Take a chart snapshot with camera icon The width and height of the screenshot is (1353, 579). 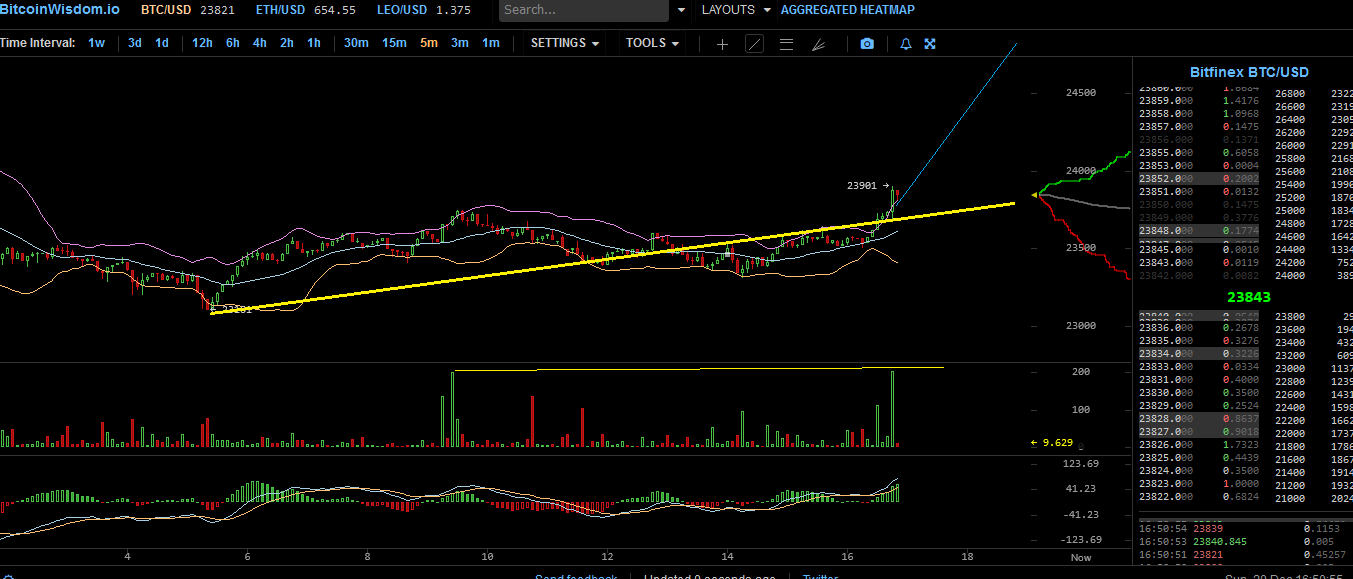coord(867,44)
